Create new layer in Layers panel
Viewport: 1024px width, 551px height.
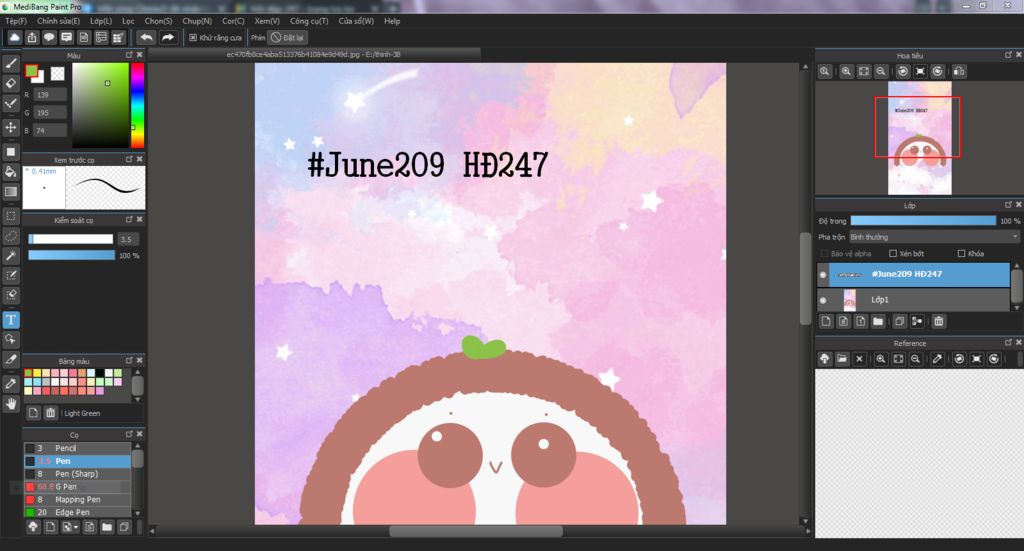coord(826,321)
